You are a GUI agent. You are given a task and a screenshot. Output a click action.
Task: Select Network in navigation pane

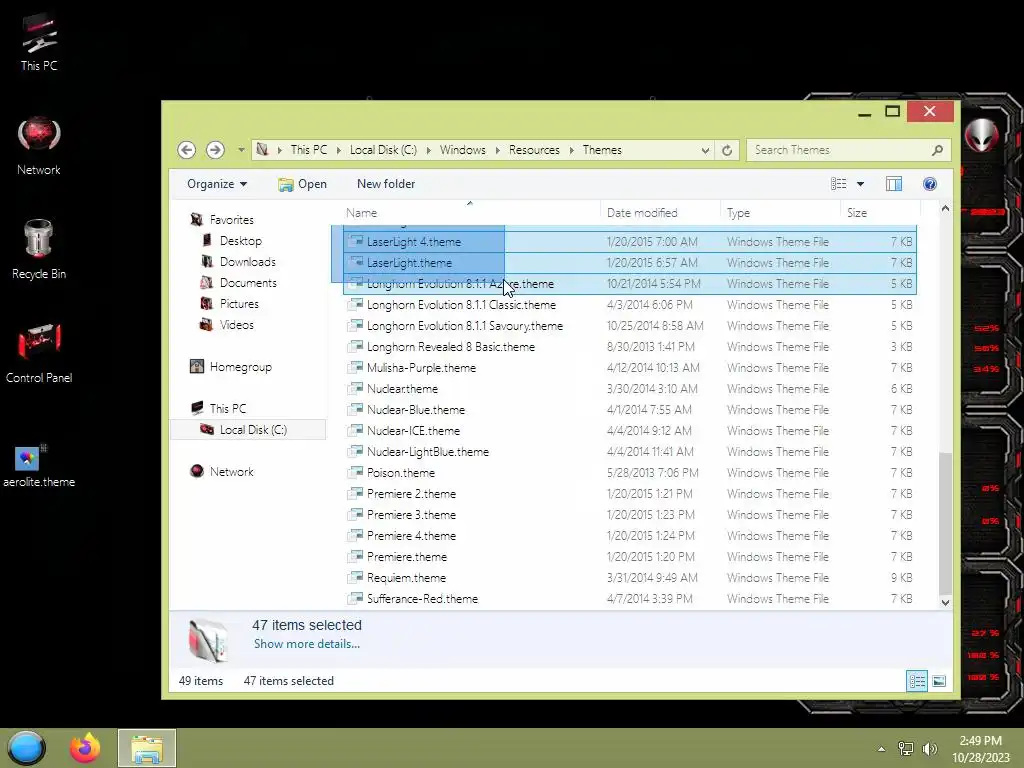(221, 472)
